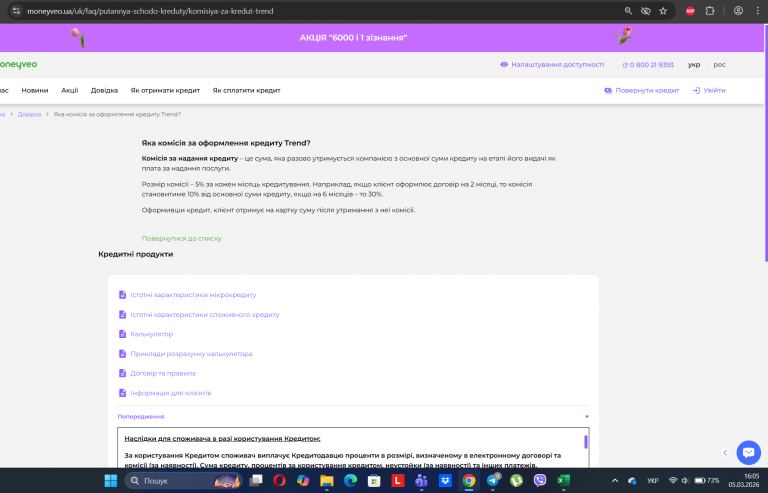Viewport: 768px width, 493px height.
Task: Open Налаштування доступності accessibility settings
Action: (552, 65)
